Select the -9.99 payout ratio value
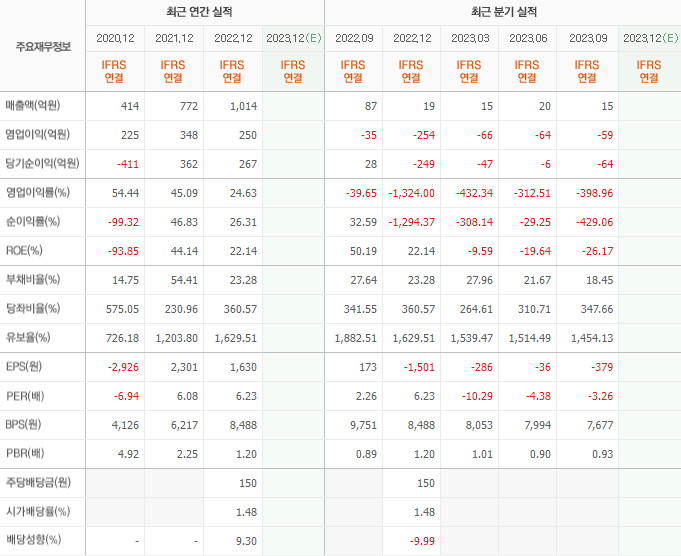 tap(422, 541)
